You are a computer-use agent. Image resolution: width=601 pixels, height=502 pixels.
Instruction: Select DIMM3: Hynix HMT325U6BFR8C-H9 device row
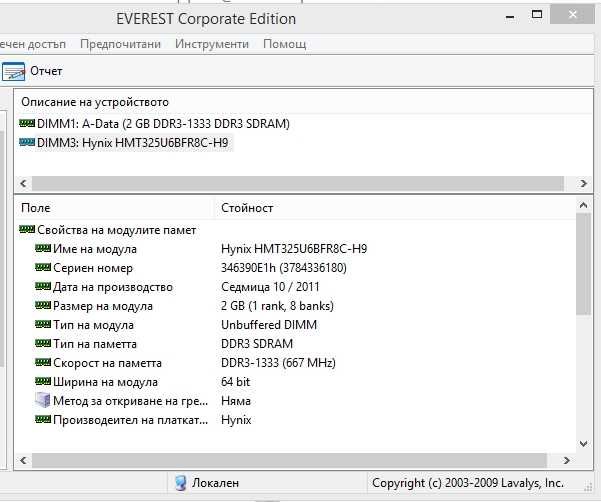click(x=126, y=143)
